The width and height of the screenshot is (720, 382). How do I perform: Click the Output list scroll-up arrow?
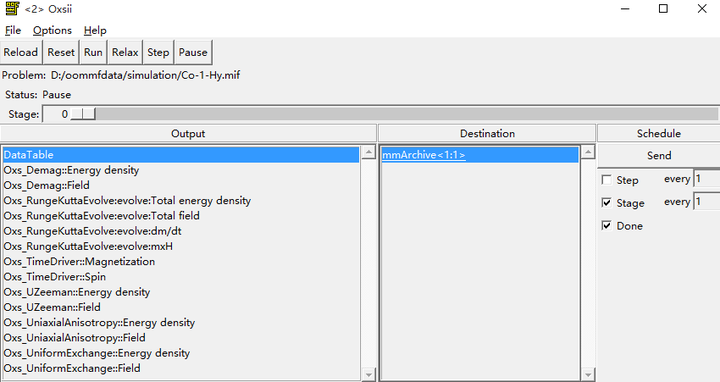tap(368, 153)
